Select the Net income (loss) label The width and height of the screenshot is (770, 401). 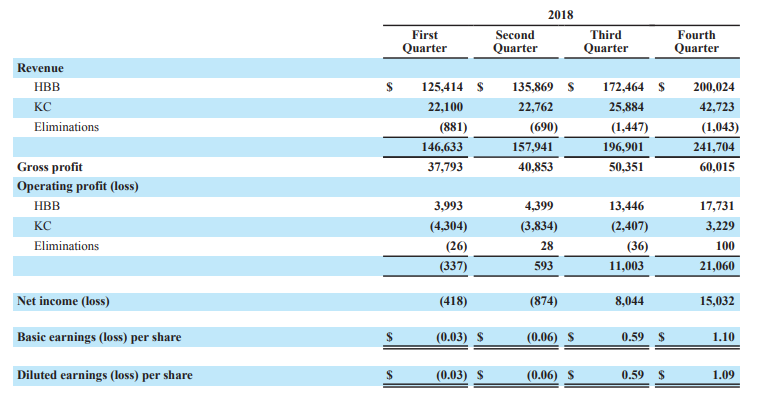coord(63,301)
